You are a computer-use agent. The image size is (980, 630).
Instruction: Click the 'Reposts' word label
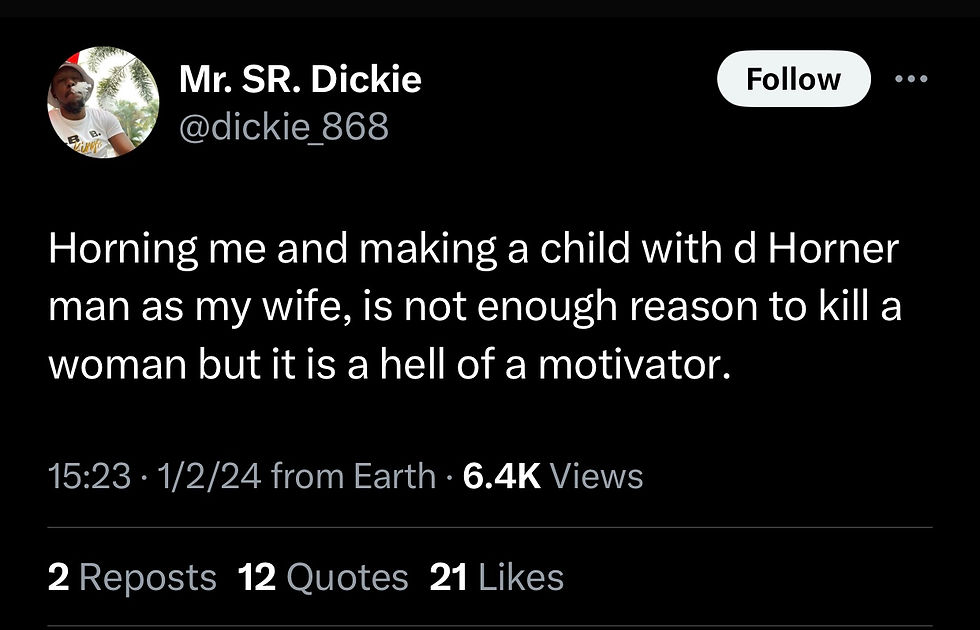click(x=148, y=577)
